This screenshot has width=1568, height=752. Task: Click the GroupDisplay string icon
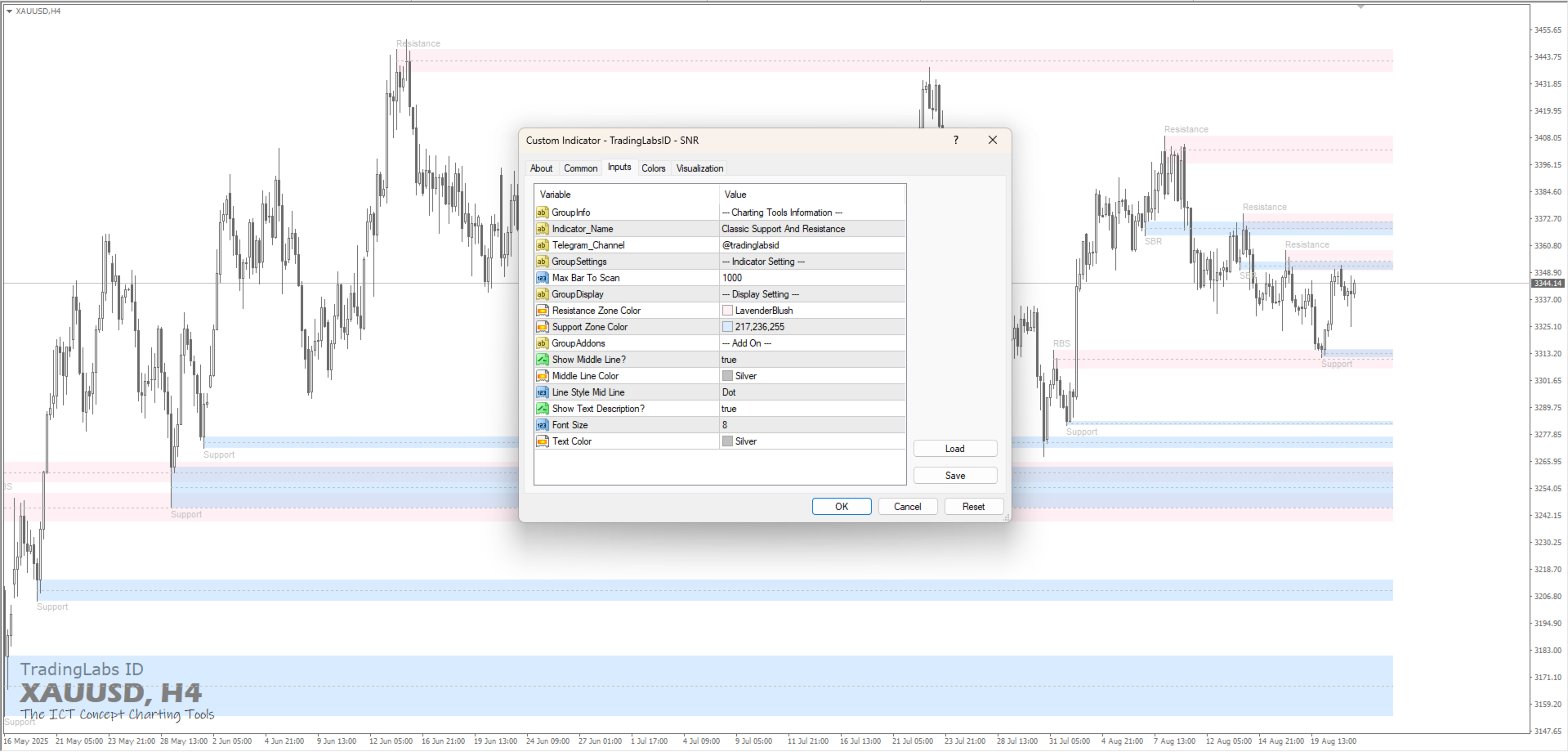[x=542, y=294]
